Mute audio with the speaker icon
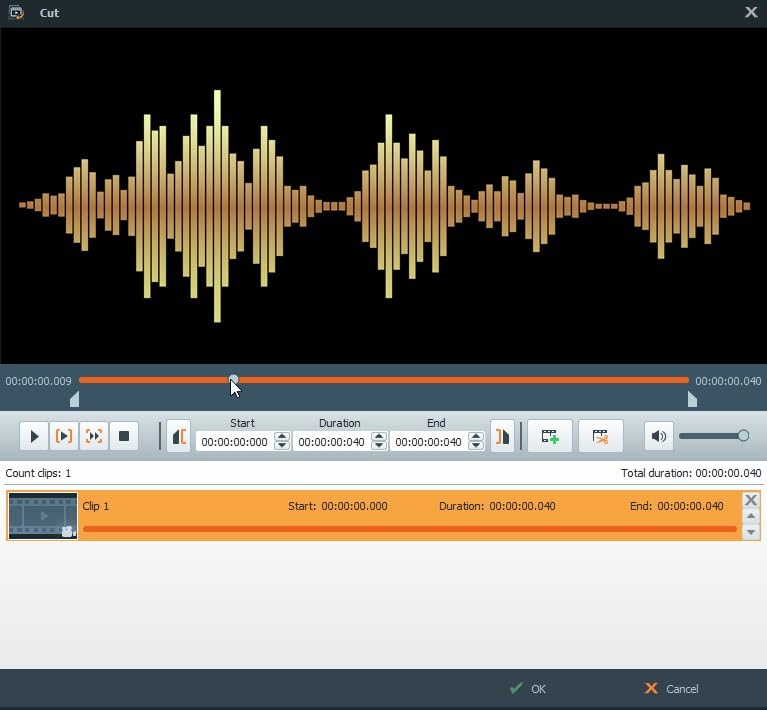 point(658,436)
